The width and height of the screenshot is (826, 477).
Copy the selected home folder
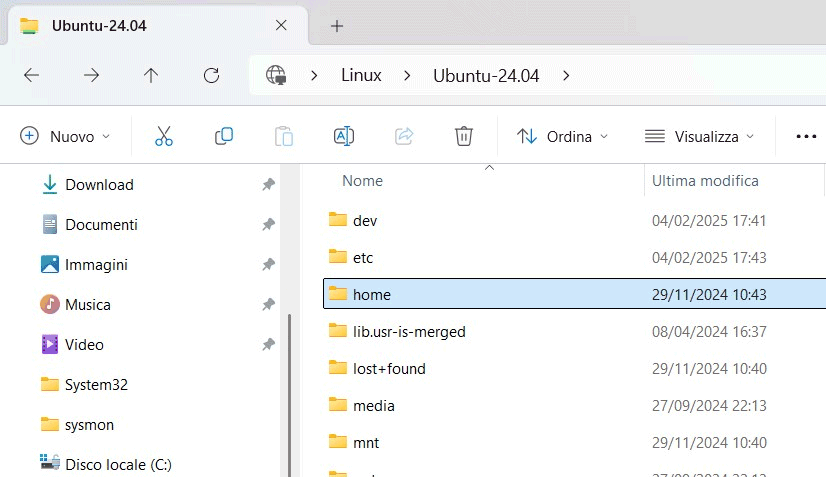coord(224,137)
